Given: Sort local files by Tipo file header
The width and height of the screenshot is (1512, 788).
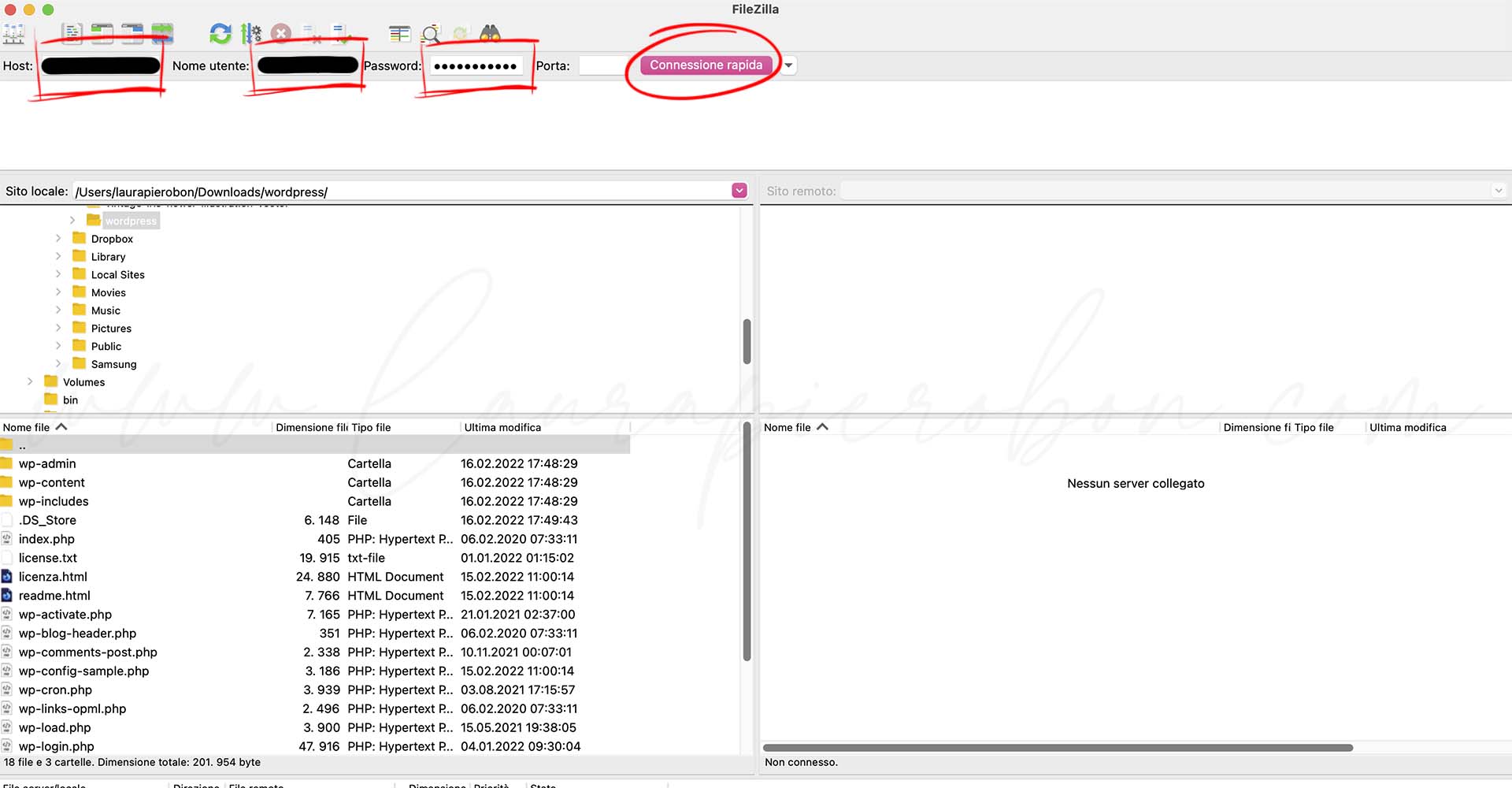Looking at the screenshot, I should (371, 427).
